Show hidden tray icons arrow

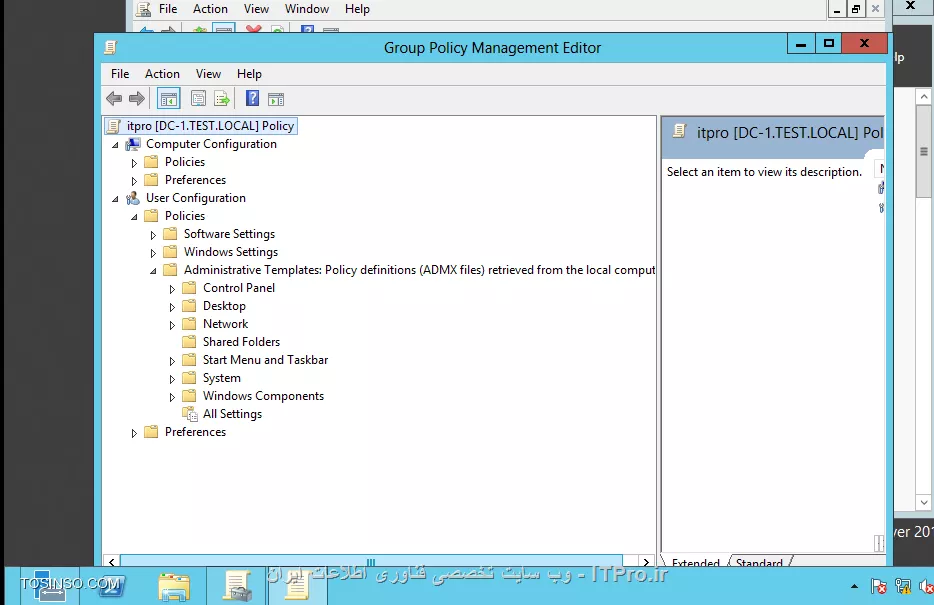855,587
